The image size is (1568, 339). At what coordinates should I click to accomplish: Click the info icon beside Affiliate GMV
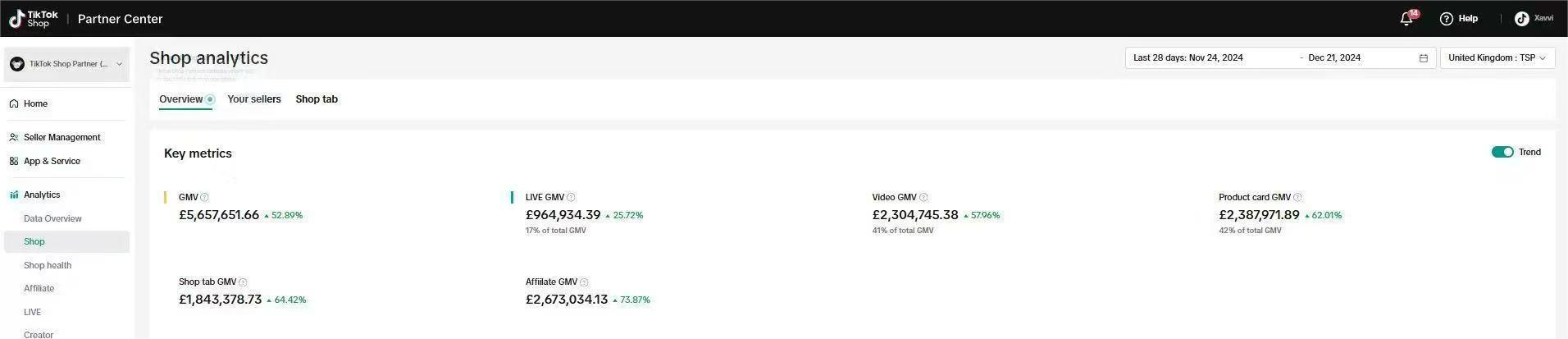(x=584, y=282)
